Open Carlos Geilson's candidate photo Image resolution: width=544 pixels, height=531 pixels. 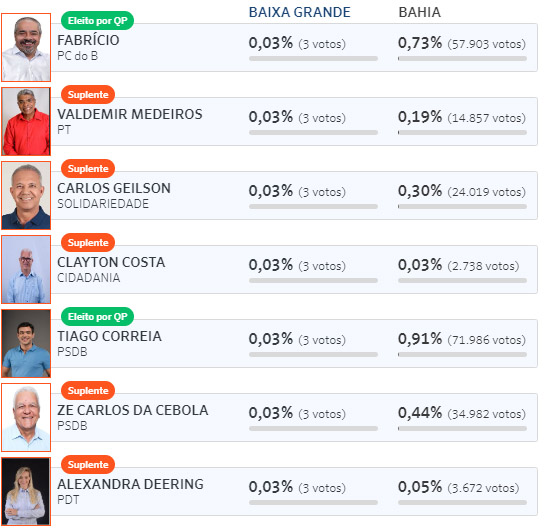pyautogui.click(x=26, y=195)
